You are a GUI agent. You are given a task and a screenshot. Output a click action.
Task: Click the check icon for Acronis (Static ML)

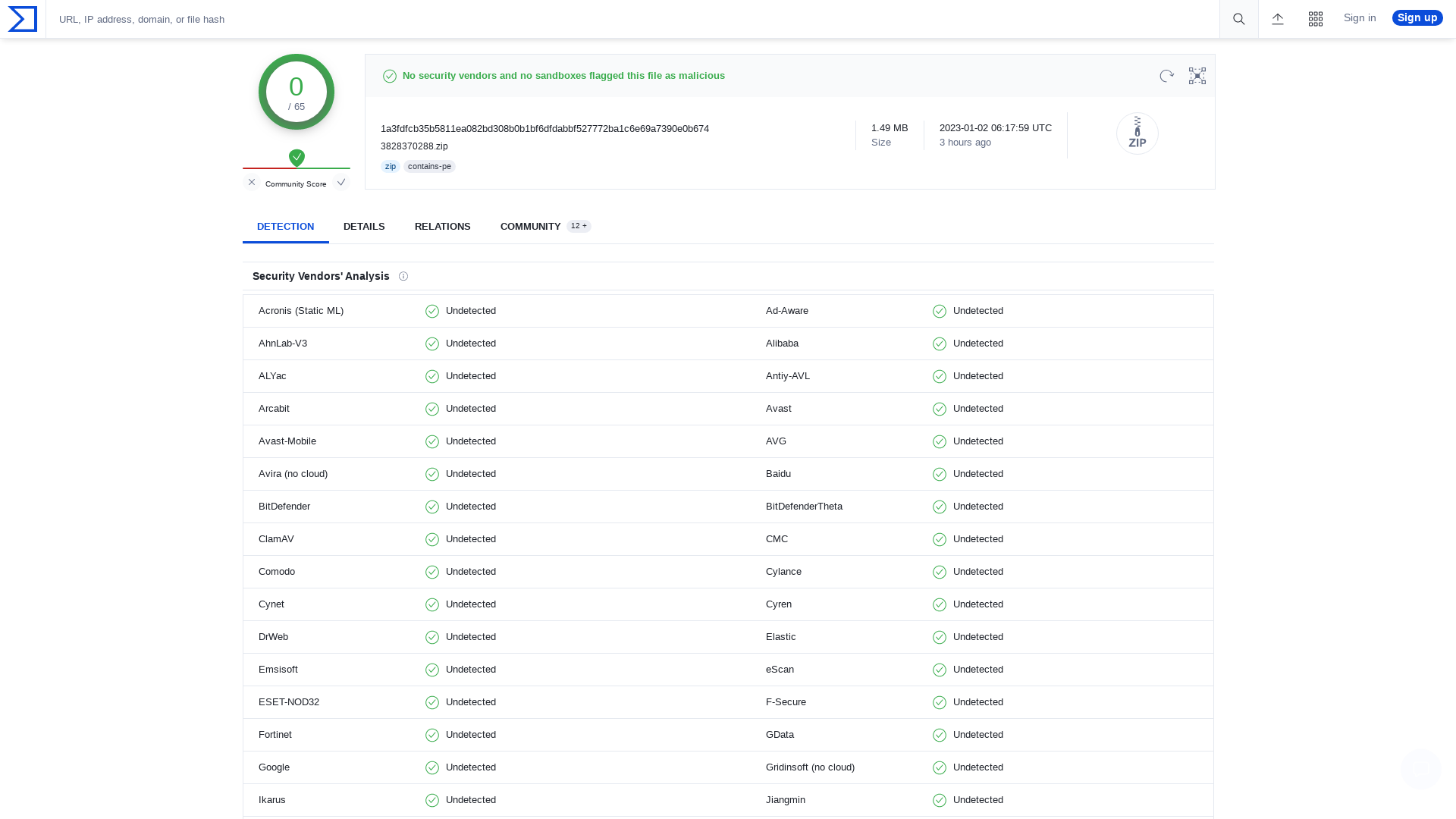[432, 311]
